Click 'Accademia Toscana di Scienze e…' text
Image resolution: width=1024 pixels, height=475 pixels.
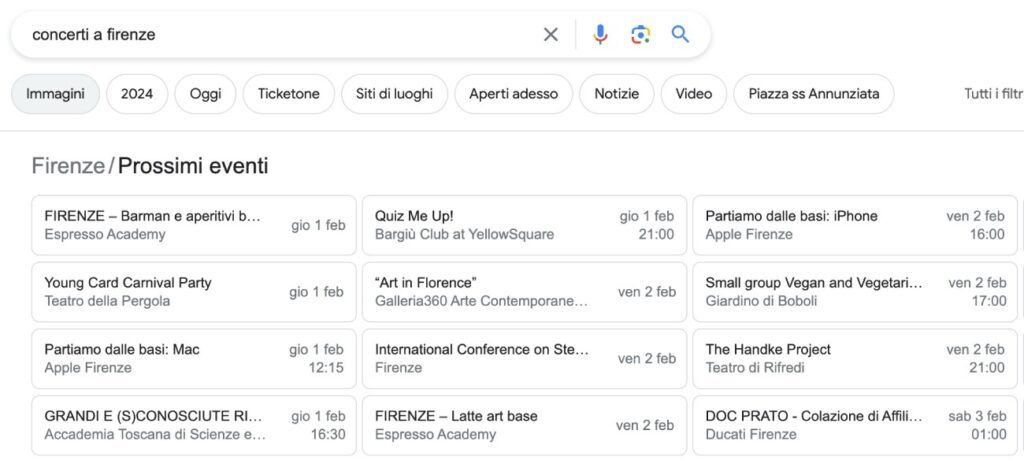coord(155,434)
